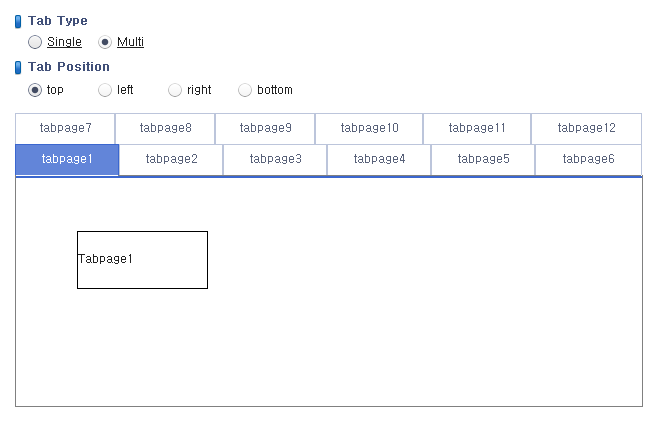Switch to the tabpage1 tab

(x=67, y=159)
